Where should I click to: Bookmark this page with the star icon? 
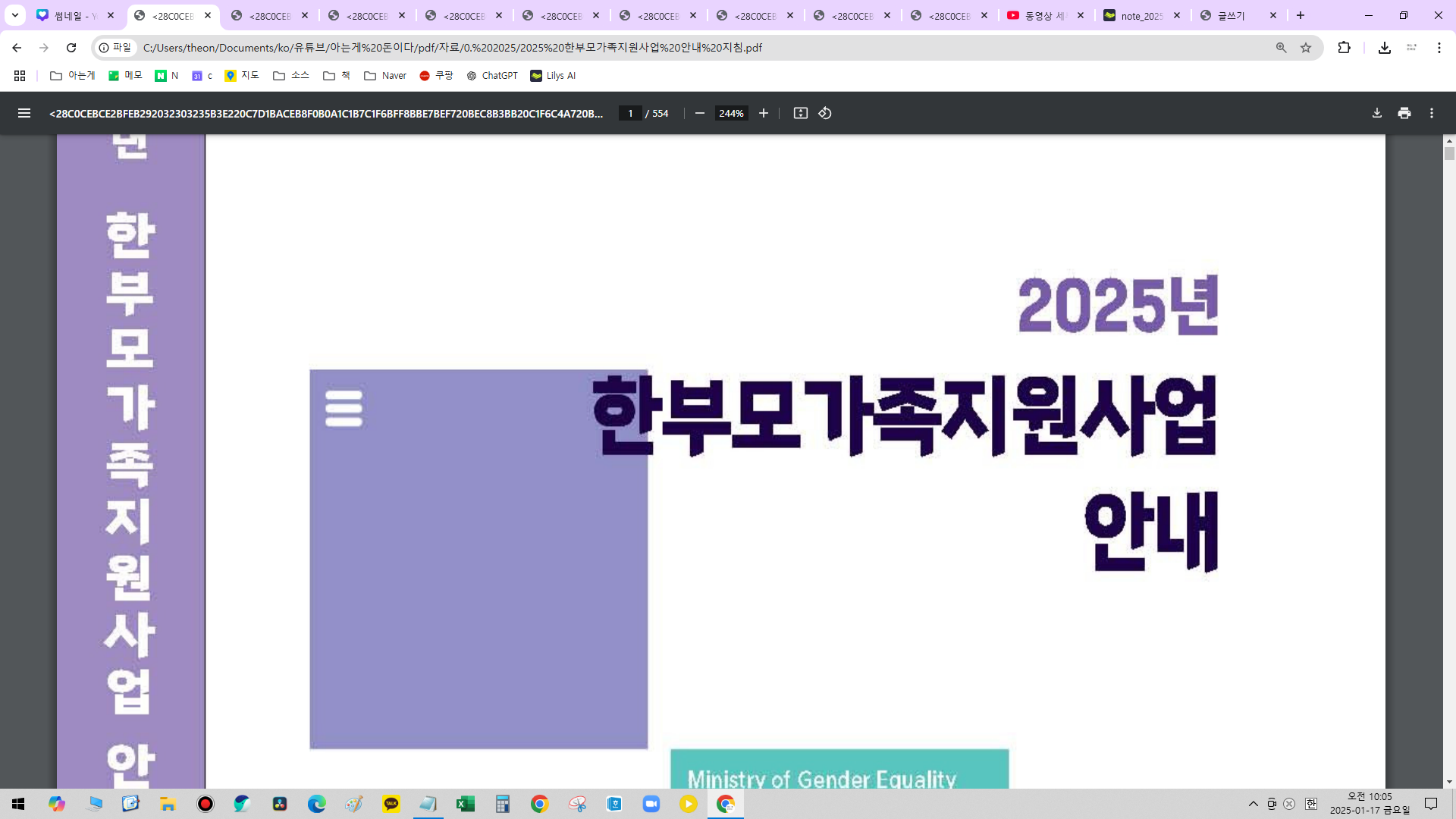pyautogui.click(x=1306, y=48)
